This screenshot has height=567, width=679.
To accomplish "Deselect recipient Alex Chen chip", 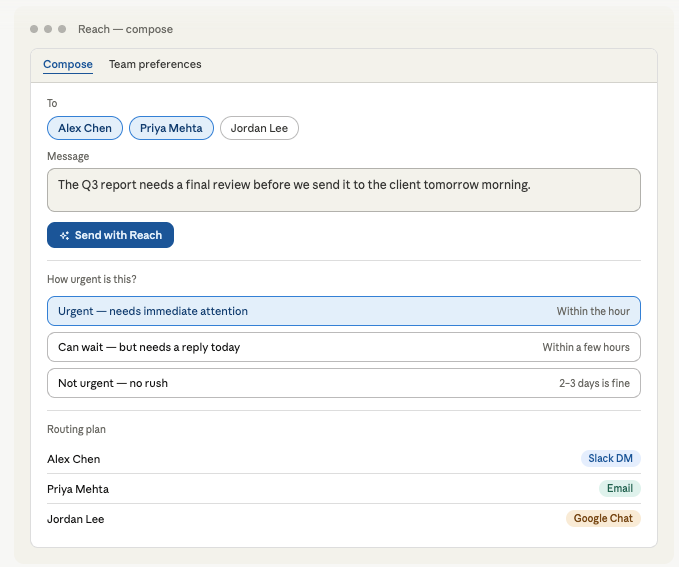I will click(x=85, y=128).
